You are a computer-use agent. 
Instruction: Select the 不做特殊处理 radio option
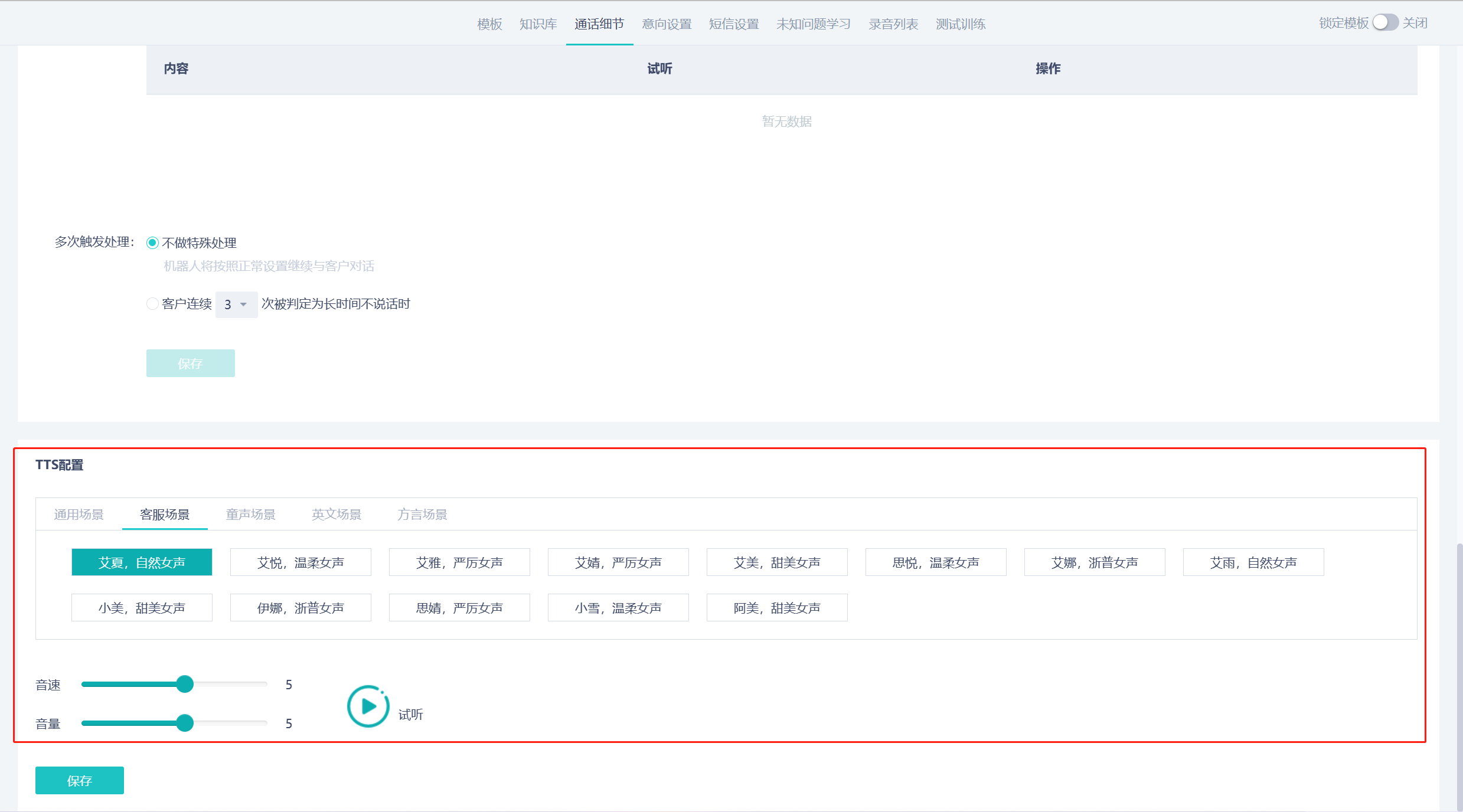(x=152, y=243)
